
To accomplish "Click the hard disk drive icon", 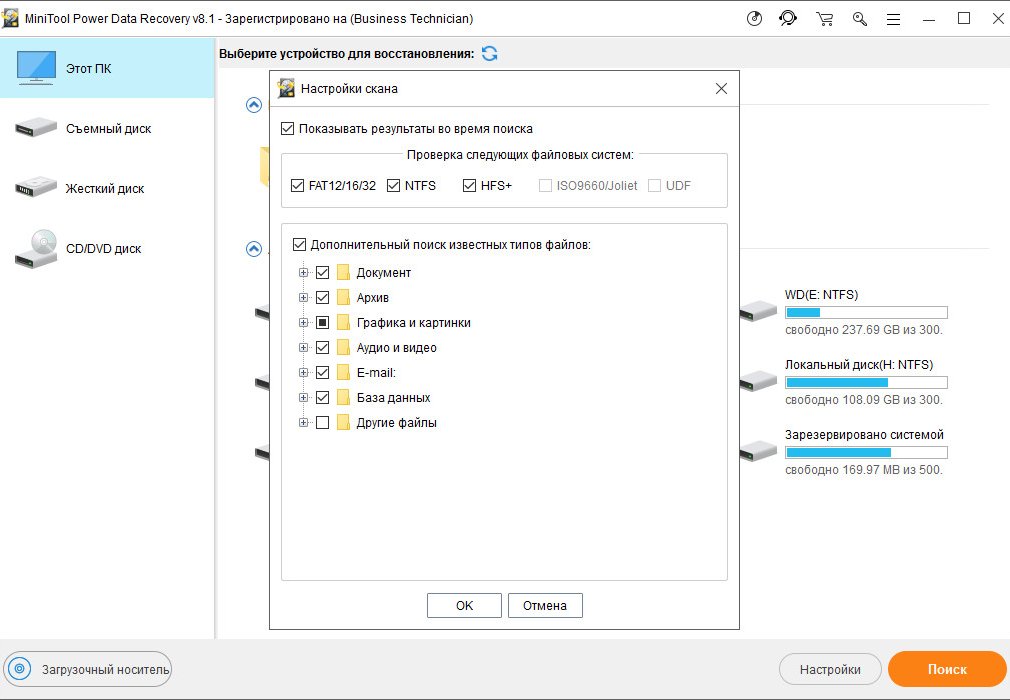I will [x=36, y=187].
